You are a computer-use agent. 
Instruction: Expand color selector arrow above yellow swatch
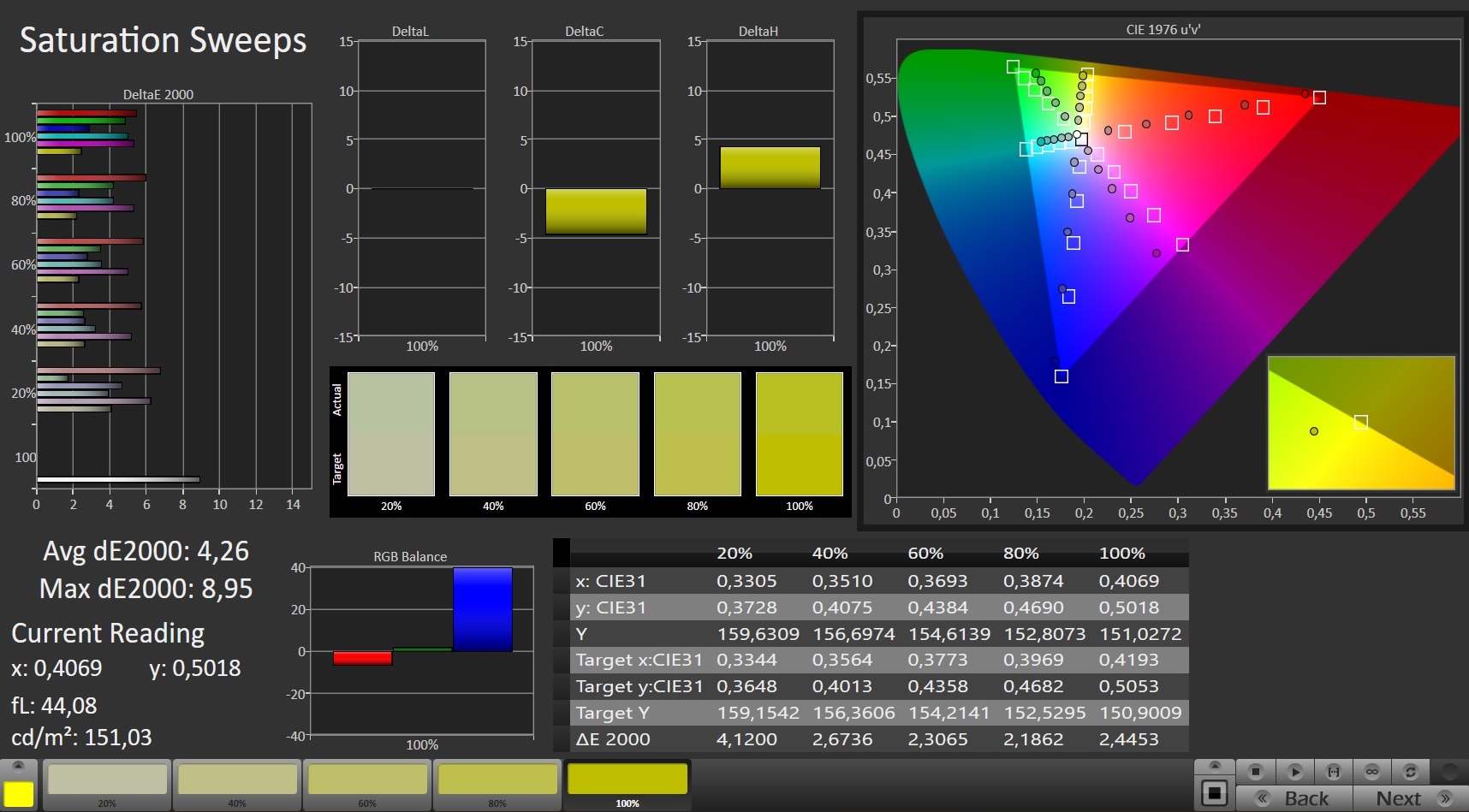point(19,766)
